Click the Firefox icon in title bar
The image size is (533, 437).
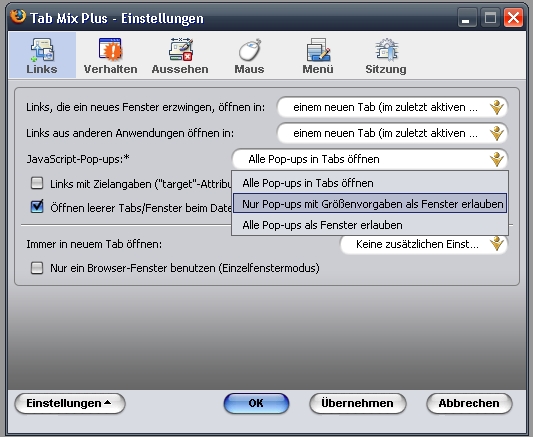(x=18, y=17)
